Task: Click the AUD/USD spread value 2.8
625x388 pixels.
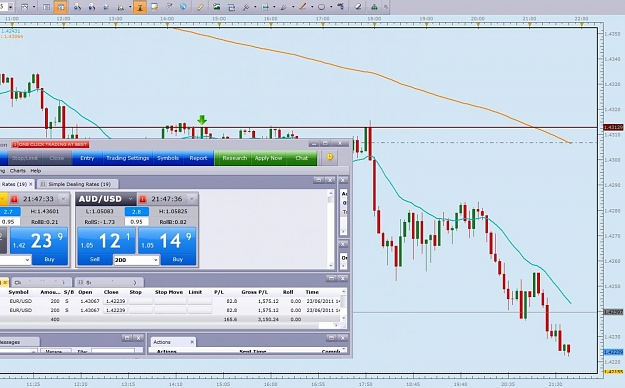Action: coord(136,211)
